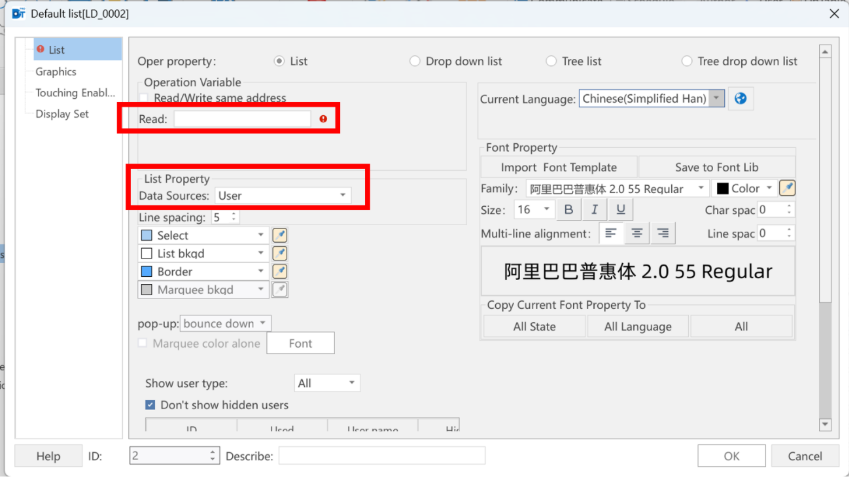Click the Import Font Template button
The height and width of the screenshot is (477, 849).
tap(559, 167)
